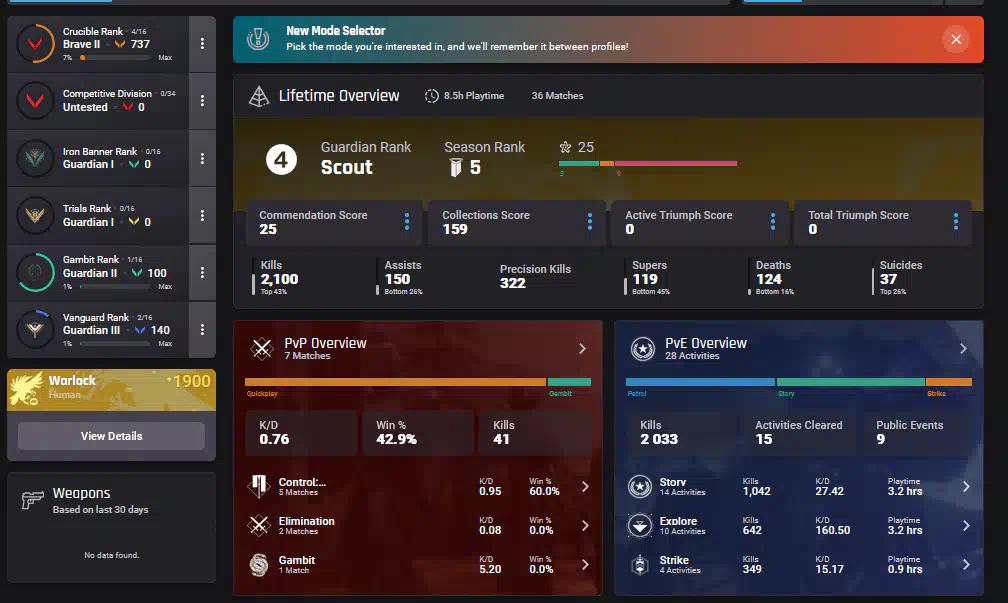Click the PvE Patrol/Story/Strike distribution bar
The height and width of the screenshot is (603, 1008).
pyautogui.click(x=799, y=382)
